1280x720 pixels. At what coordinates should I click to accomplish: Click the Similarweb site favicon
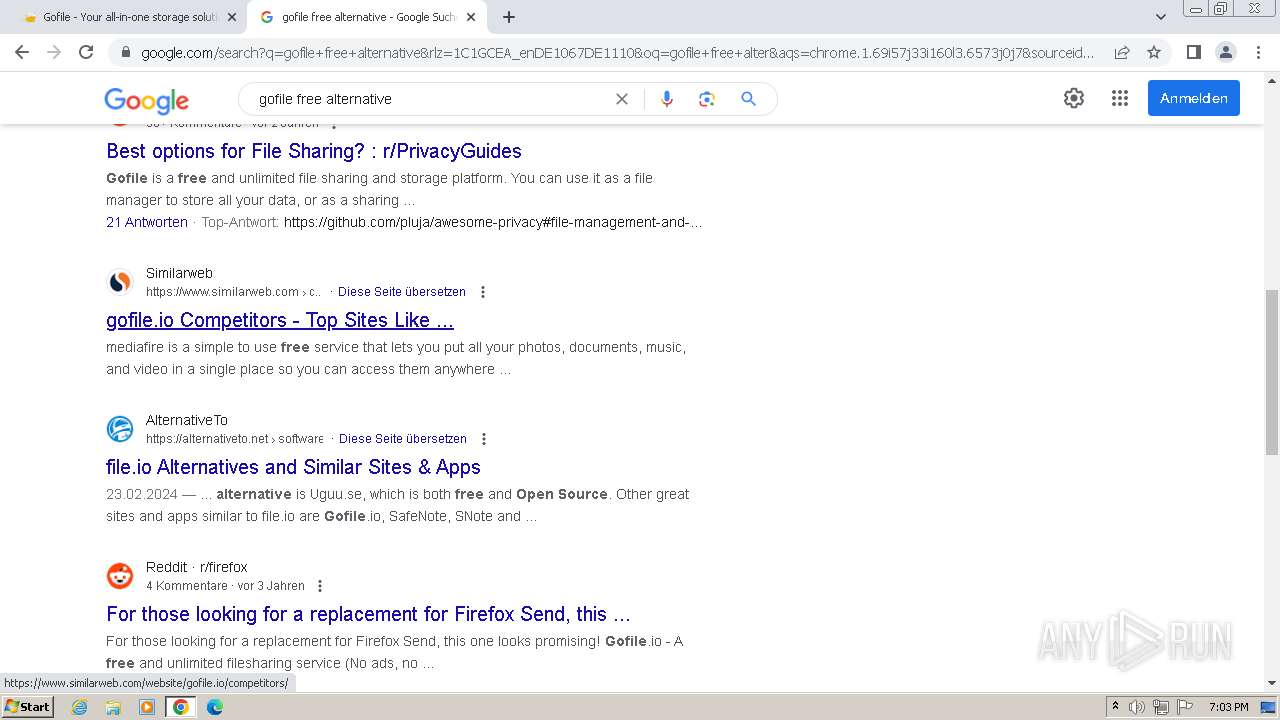click(120, 282)
